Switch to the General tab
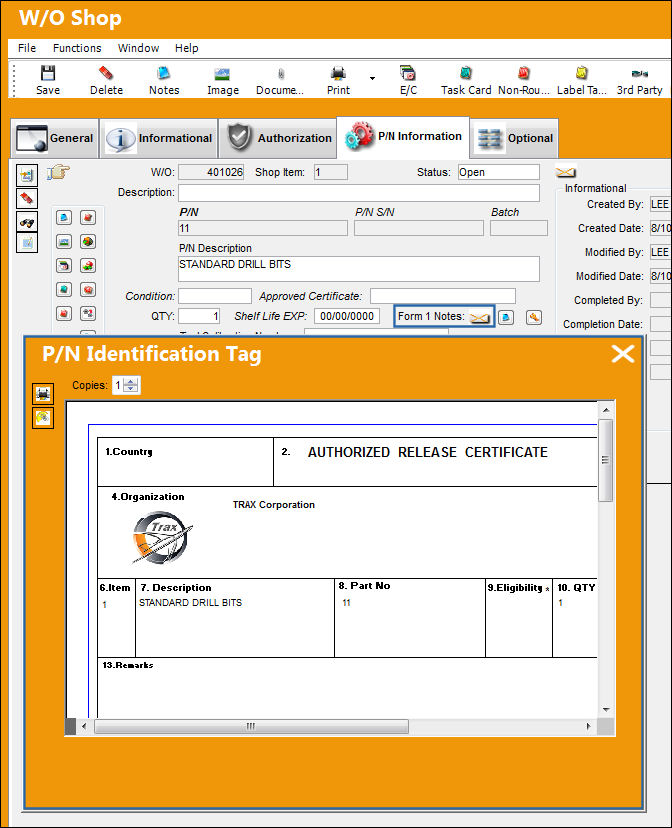The image size is (672, 828). [x=54, y=138]
